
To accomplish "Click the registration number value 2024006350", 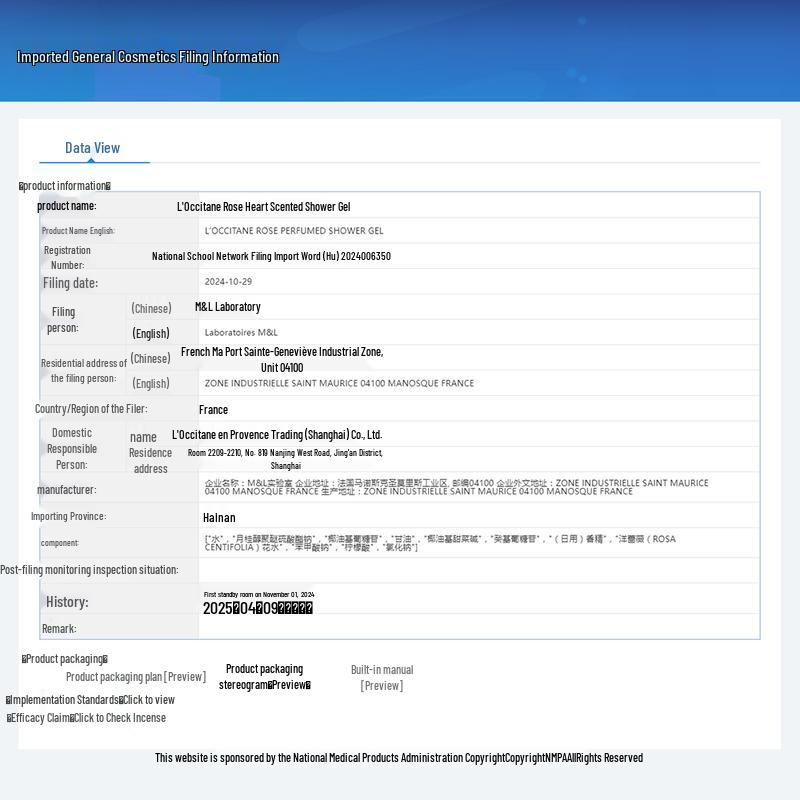I will click(271, 257).
